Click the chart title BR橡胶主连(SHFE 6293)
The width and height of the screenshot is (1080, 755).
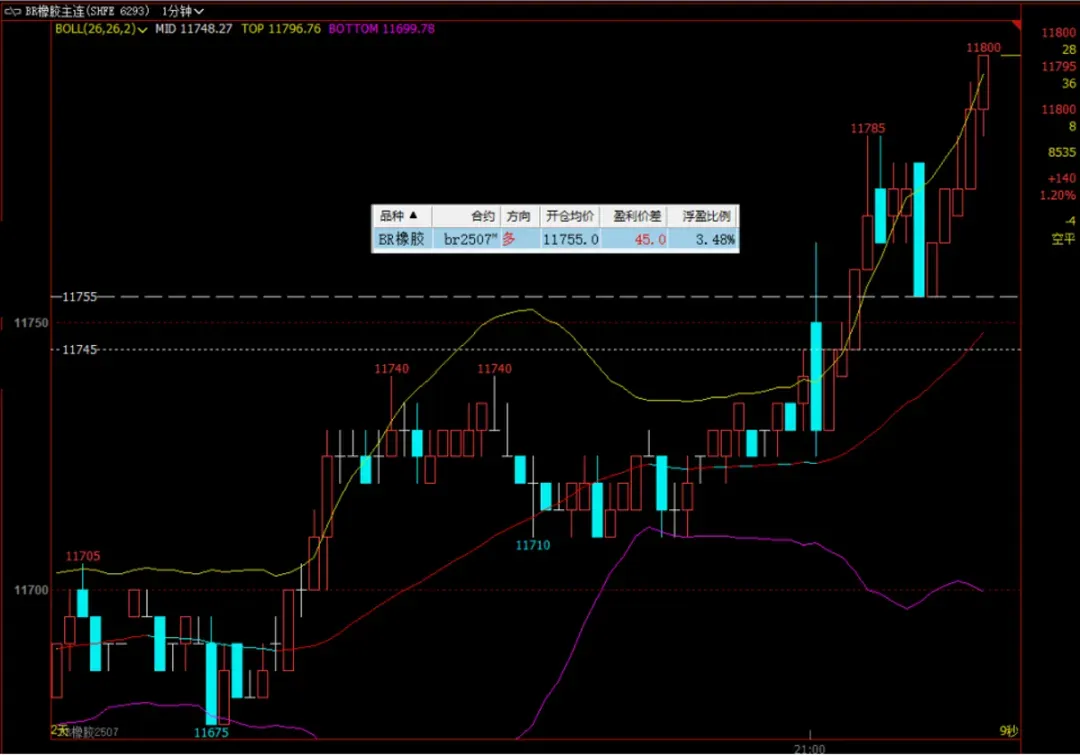click(87, 11)
